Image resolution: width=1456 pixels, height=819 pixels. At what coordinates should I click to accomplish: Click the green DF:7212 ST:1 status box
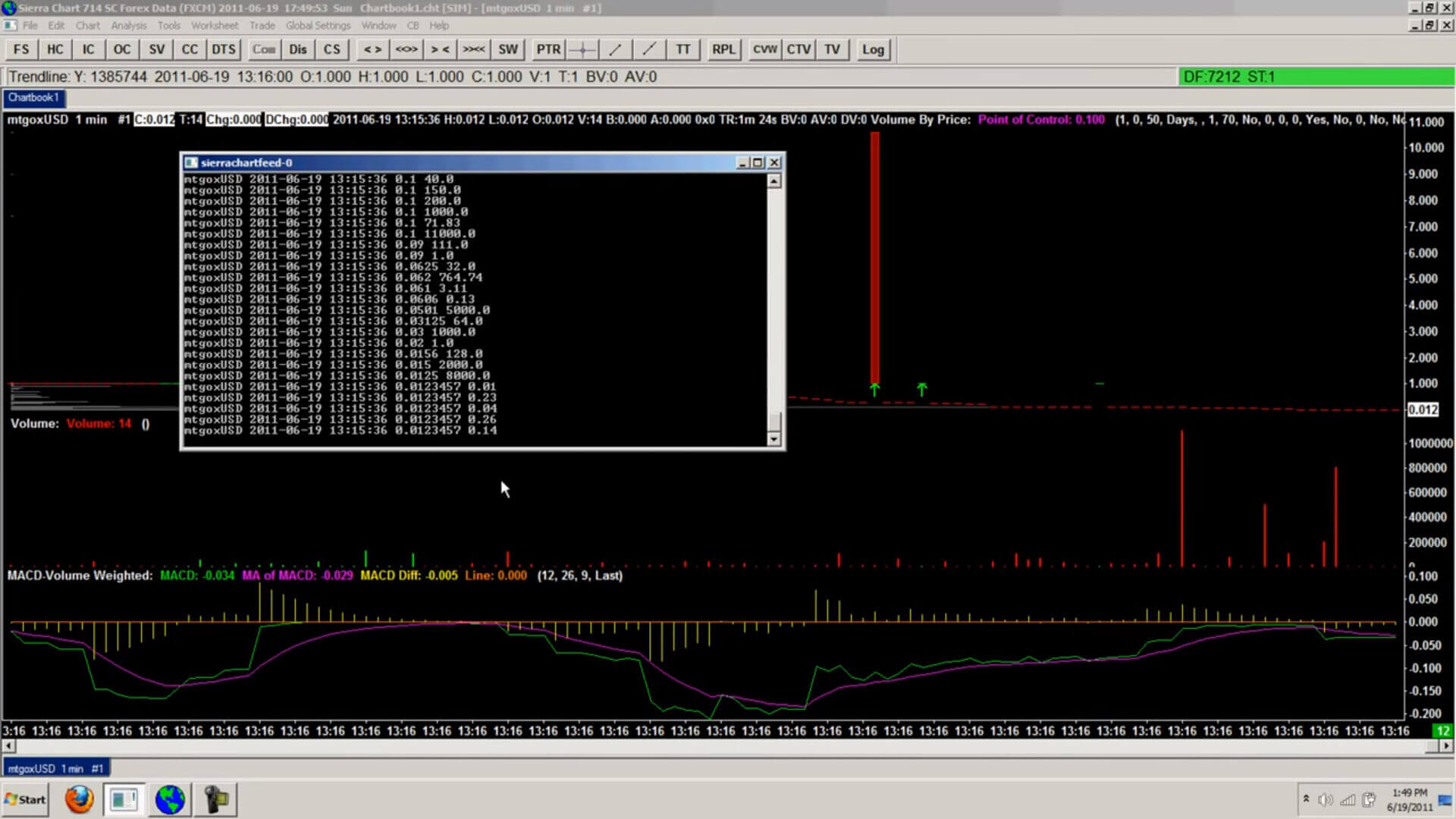pyautogui.click(x=1316, y=77)
